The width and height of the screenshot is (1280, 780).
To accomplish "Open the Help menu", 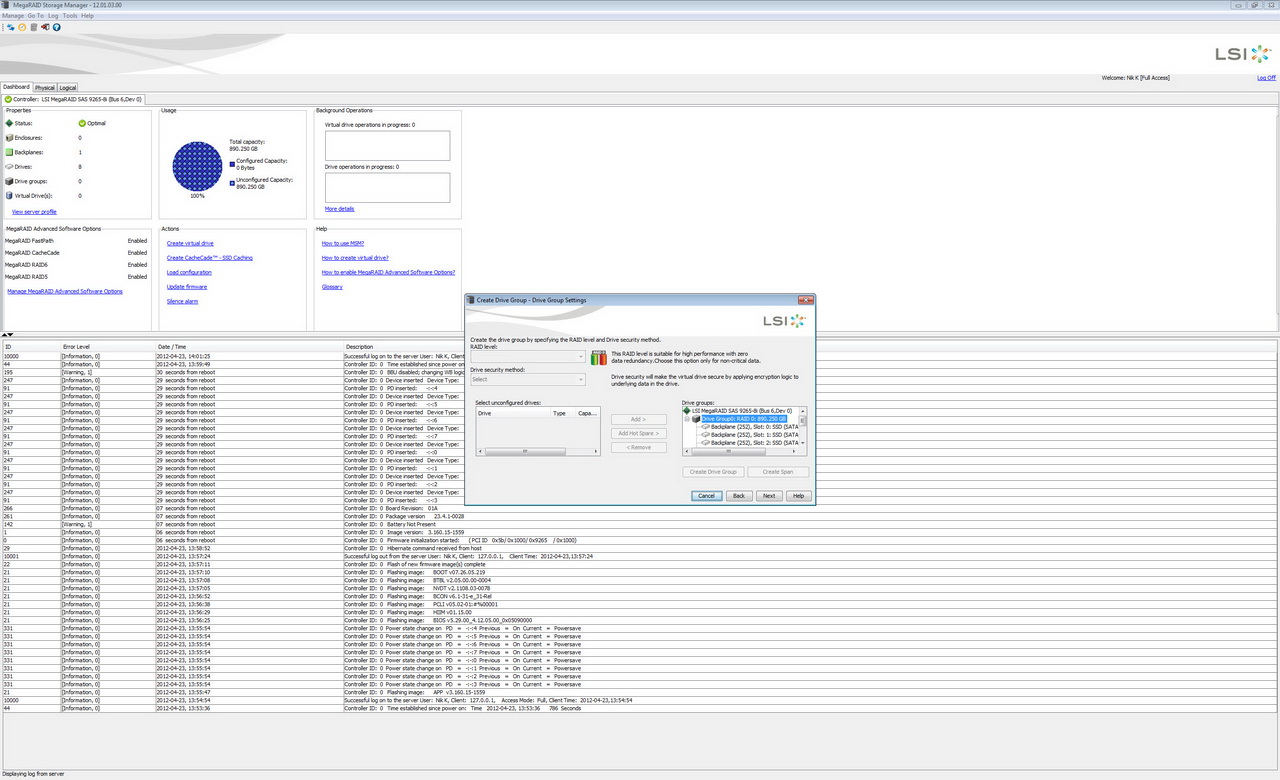I will tap(88, 16).
